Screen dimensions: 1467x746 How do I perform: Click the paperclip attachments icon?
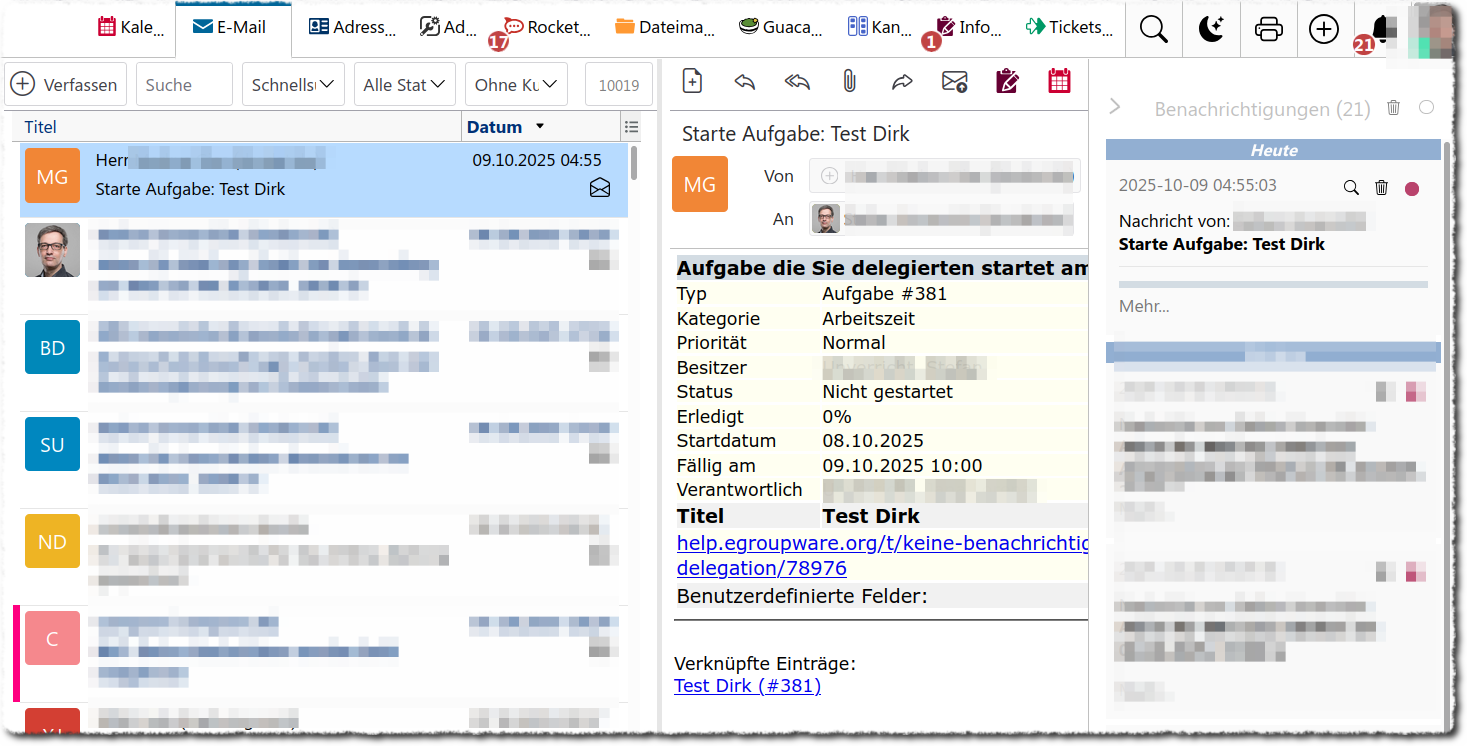pyautogui.click(x=849, y=82)
